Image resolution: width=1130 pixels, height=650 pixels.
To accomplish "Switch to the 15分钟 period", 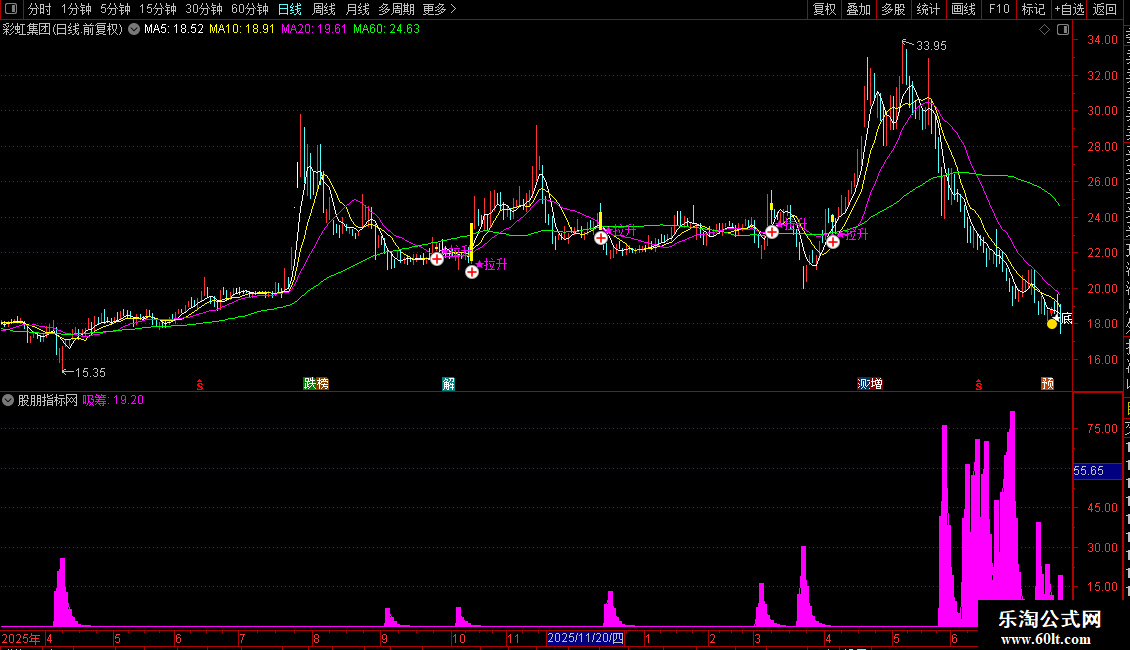I will [x=158, y=9].
